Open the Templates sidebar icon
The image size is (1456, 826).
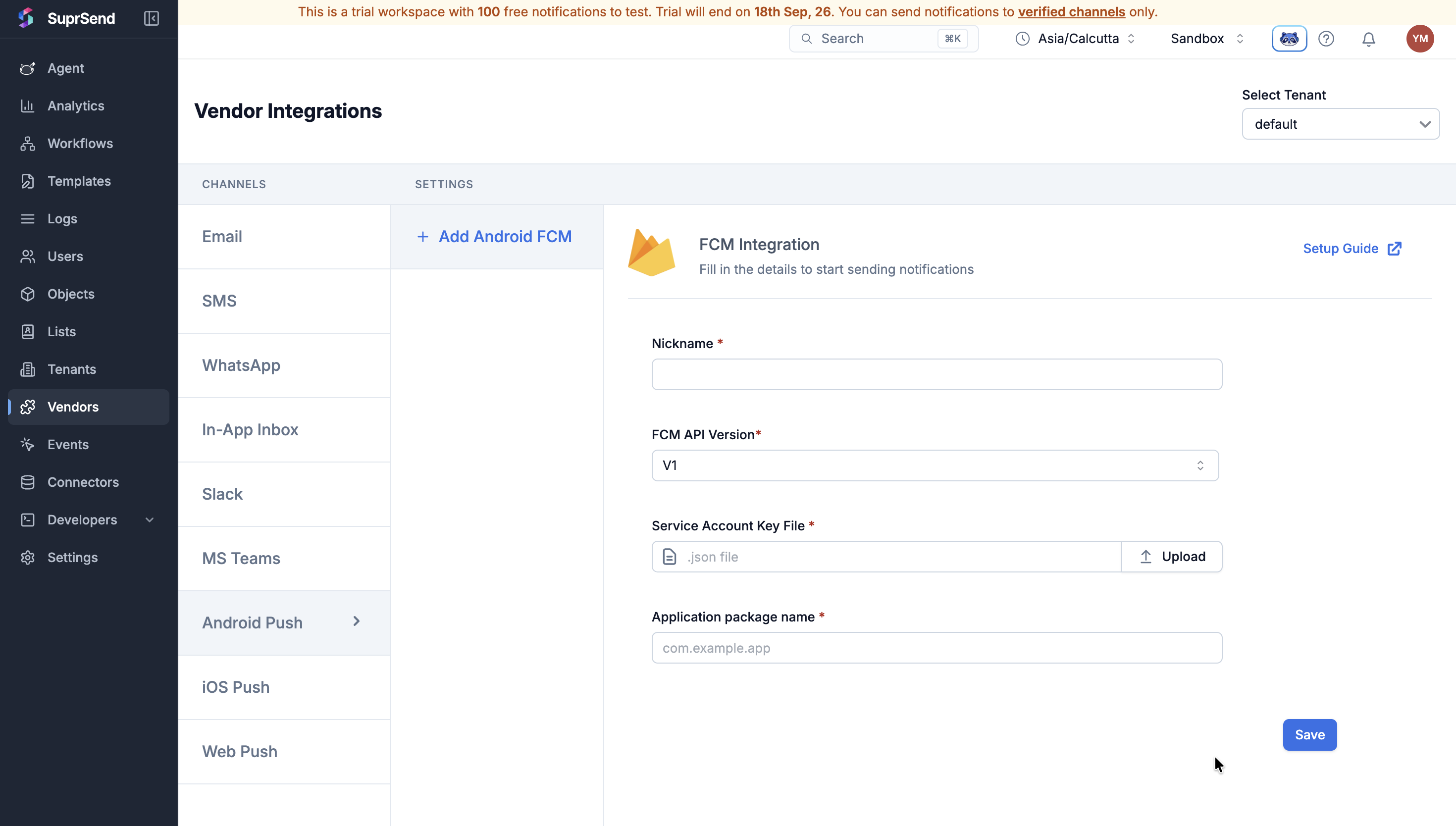pyautogui.click(x=28, y=181)
